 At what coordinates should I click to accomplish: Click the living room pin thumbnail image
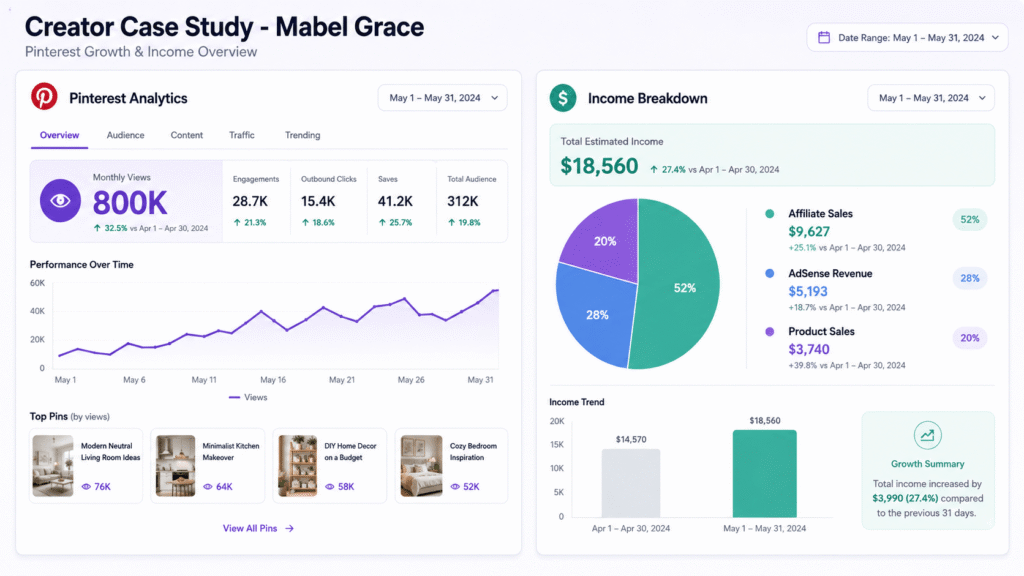(x=53, y=466)
